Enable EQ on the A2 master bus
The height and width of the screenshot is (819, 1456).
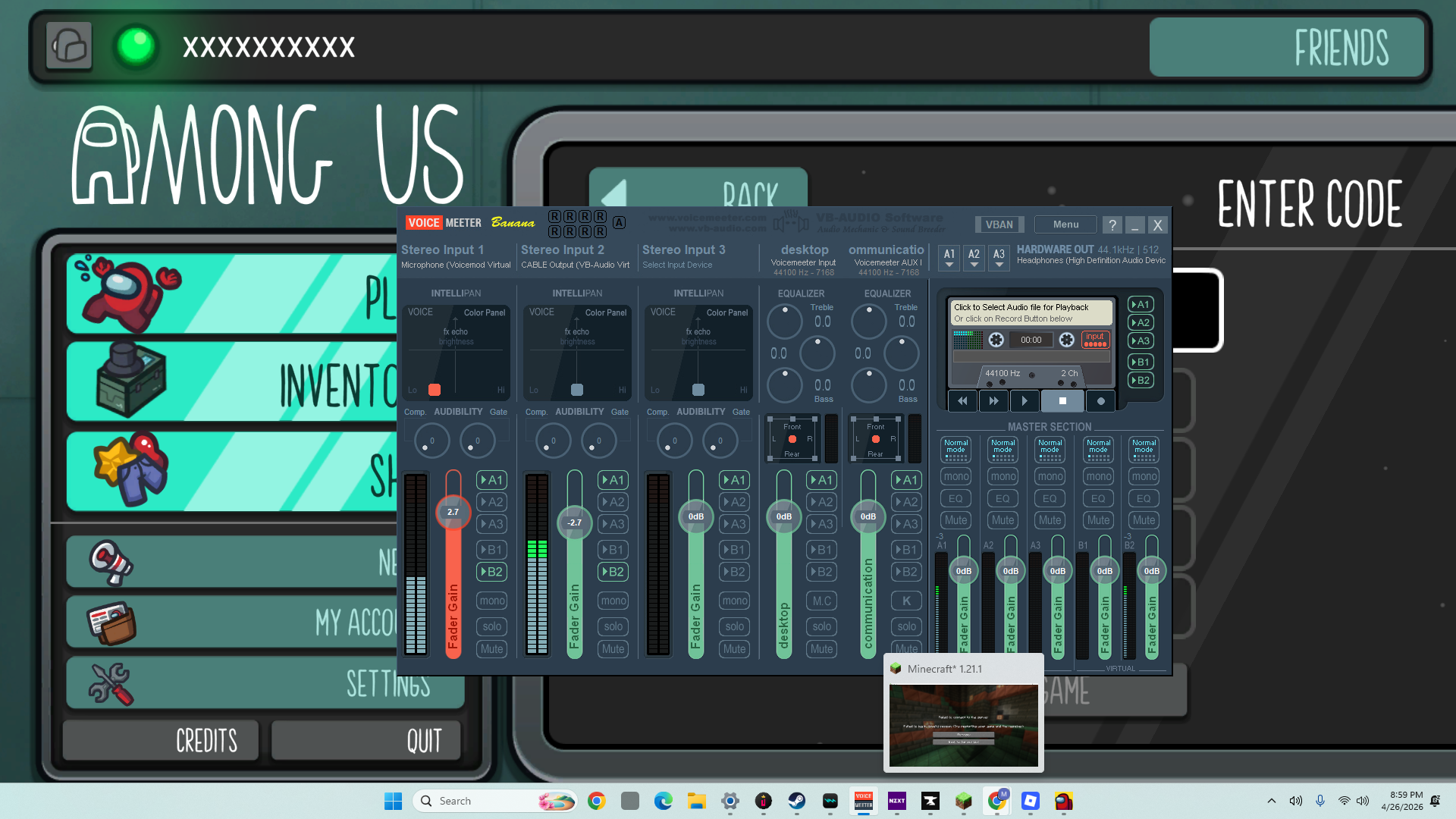pos(1003,498)
